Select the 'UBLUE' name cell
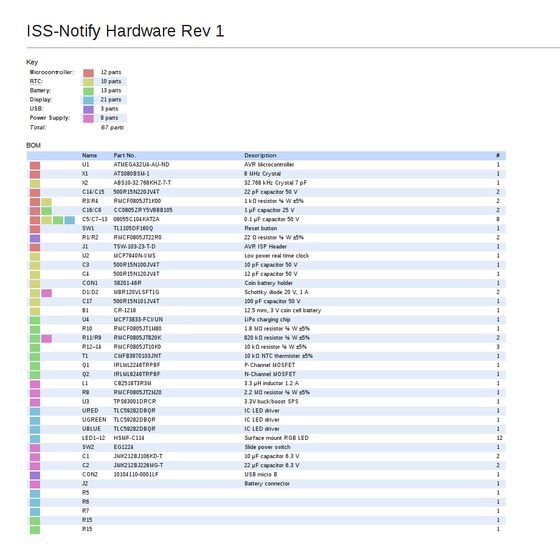This screenshot has width=560, height=559. coord(91,429)
